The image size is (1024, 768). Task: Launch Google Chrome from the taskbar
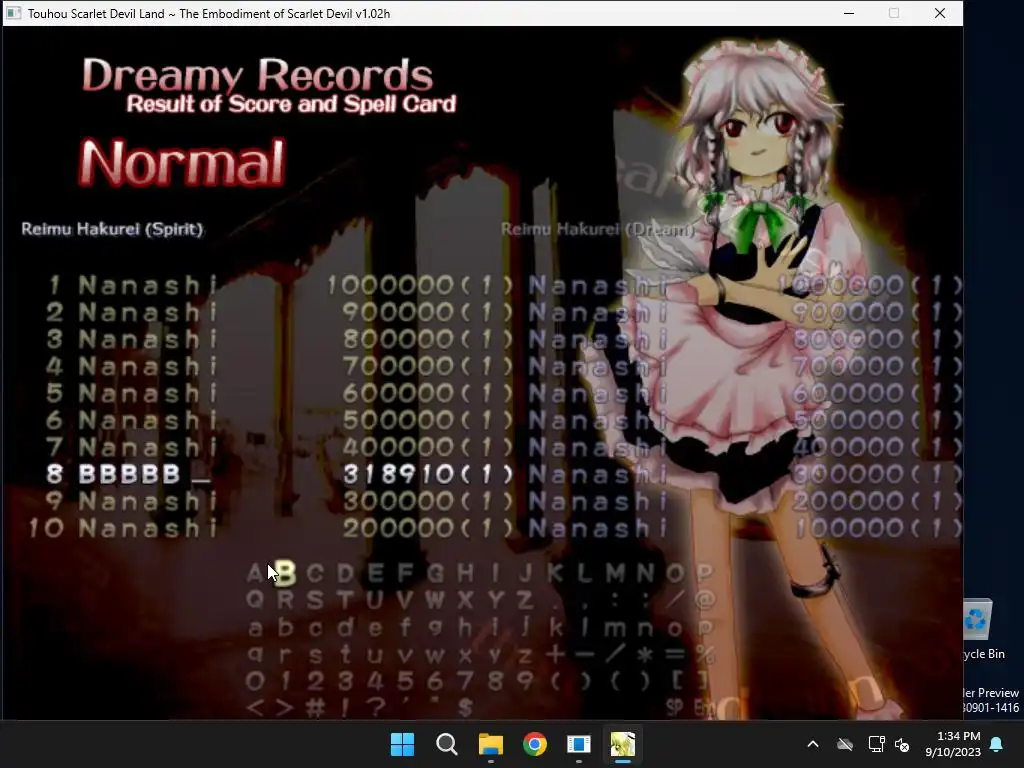tap(535, 744)
